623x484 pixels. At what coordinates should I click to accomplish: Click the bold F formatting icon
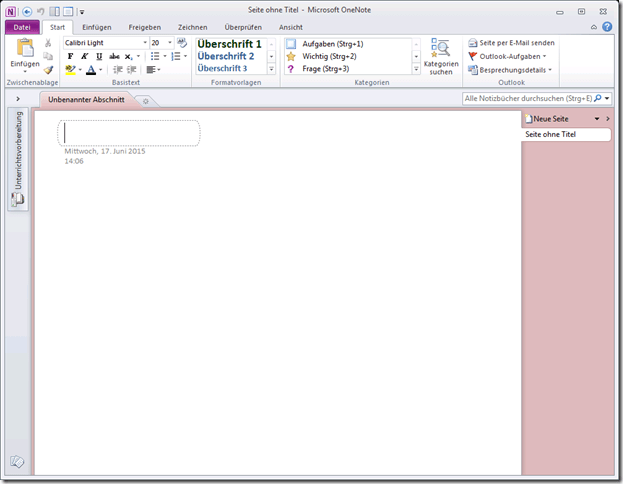(x=70, y=57)
